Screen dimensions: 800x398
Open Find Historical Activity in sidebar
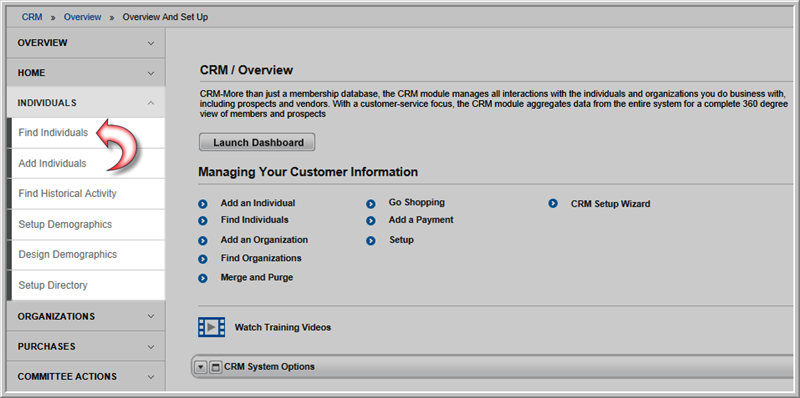pyautogui.click(x=86, y=194)
